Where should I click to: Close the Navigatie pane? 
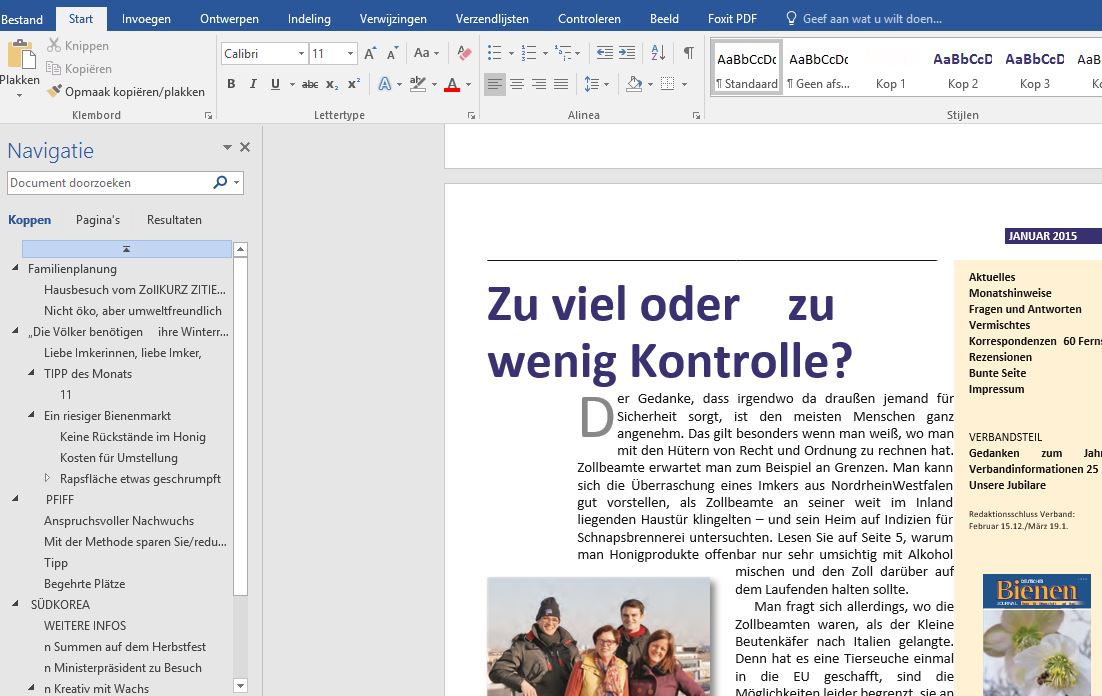tap(245, 147)
